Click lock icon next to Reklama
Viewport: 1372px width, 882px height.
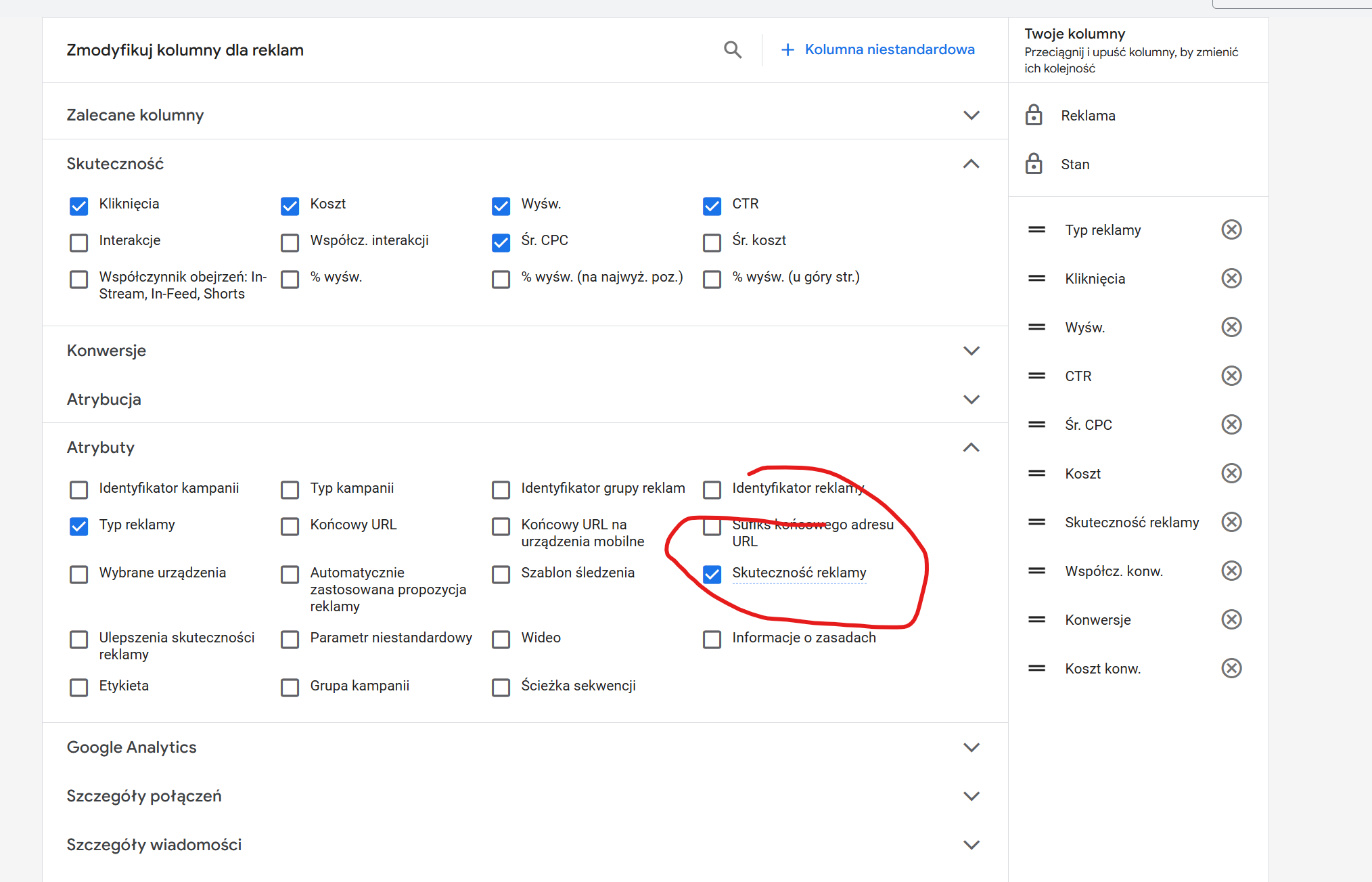[1034, 116]
